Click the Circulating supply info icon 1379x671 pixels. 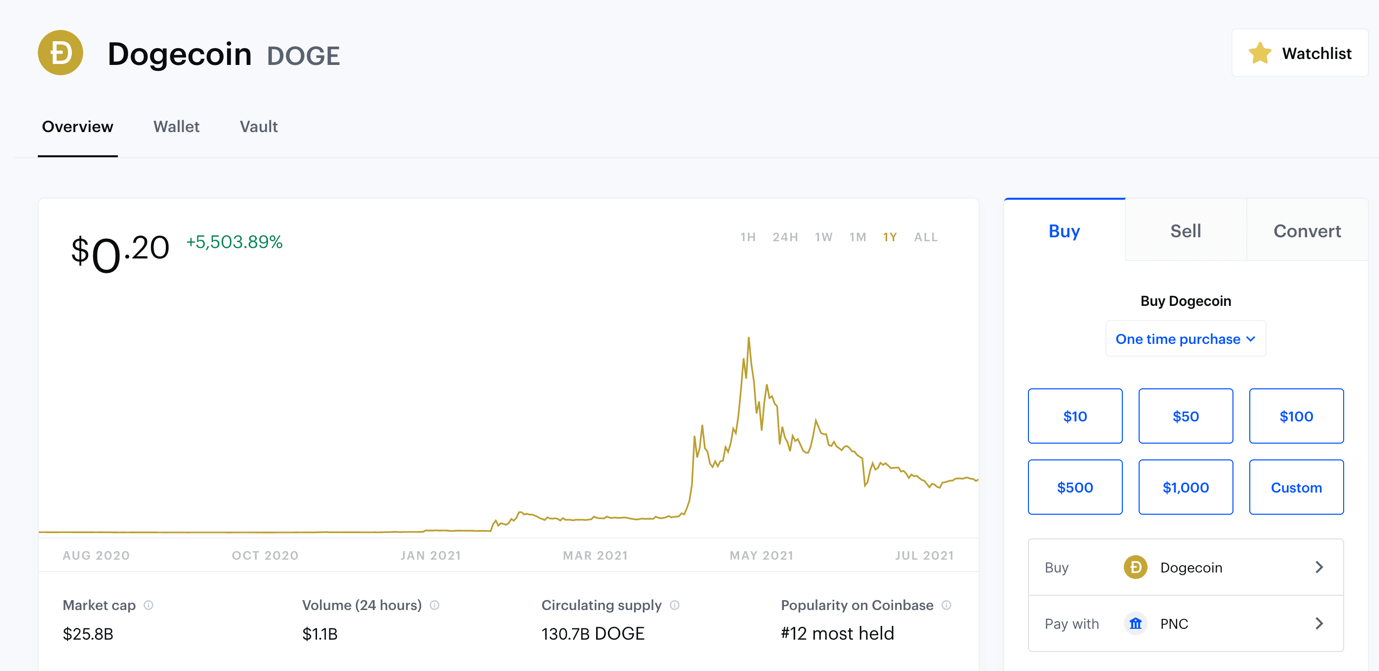coord(675,605)
